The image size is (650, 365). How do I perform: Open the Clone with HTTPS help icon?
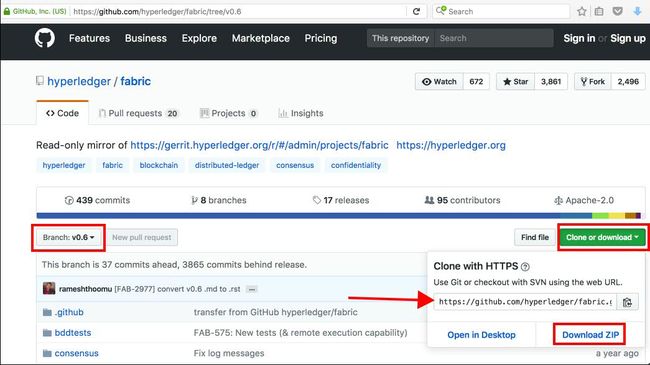pyautogui.click(x=525, y=267)
